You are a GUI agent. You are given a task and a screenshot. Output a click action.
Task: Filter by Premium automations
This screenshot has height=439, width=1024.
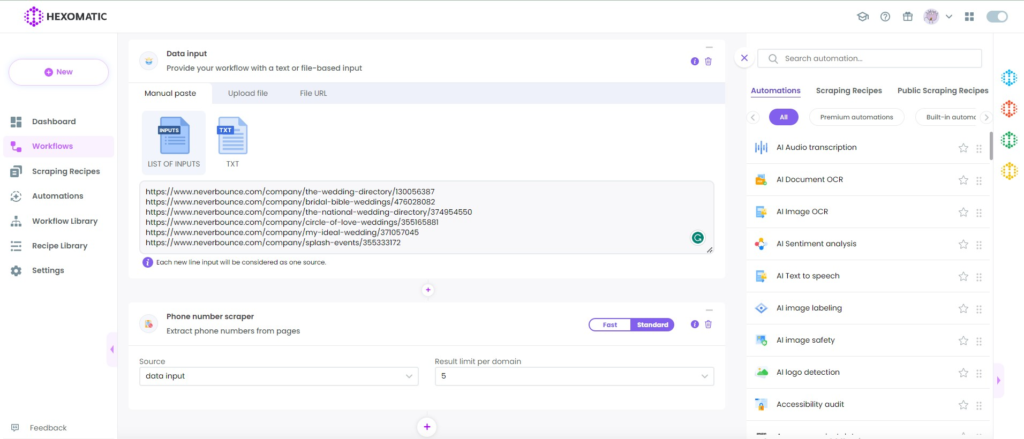coord(856,118)
